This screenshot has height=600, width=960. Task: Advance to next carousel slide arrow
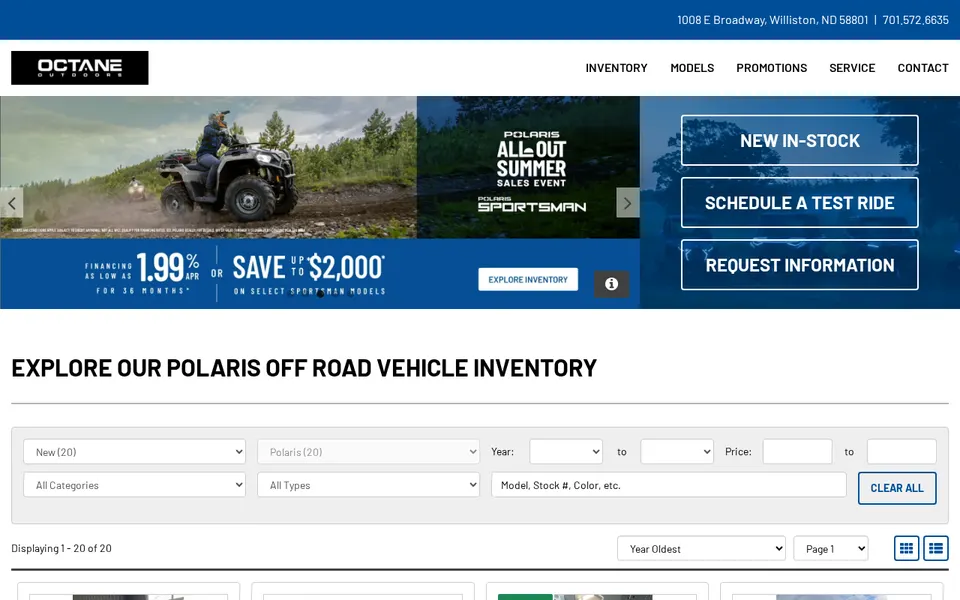coord(628,203)
